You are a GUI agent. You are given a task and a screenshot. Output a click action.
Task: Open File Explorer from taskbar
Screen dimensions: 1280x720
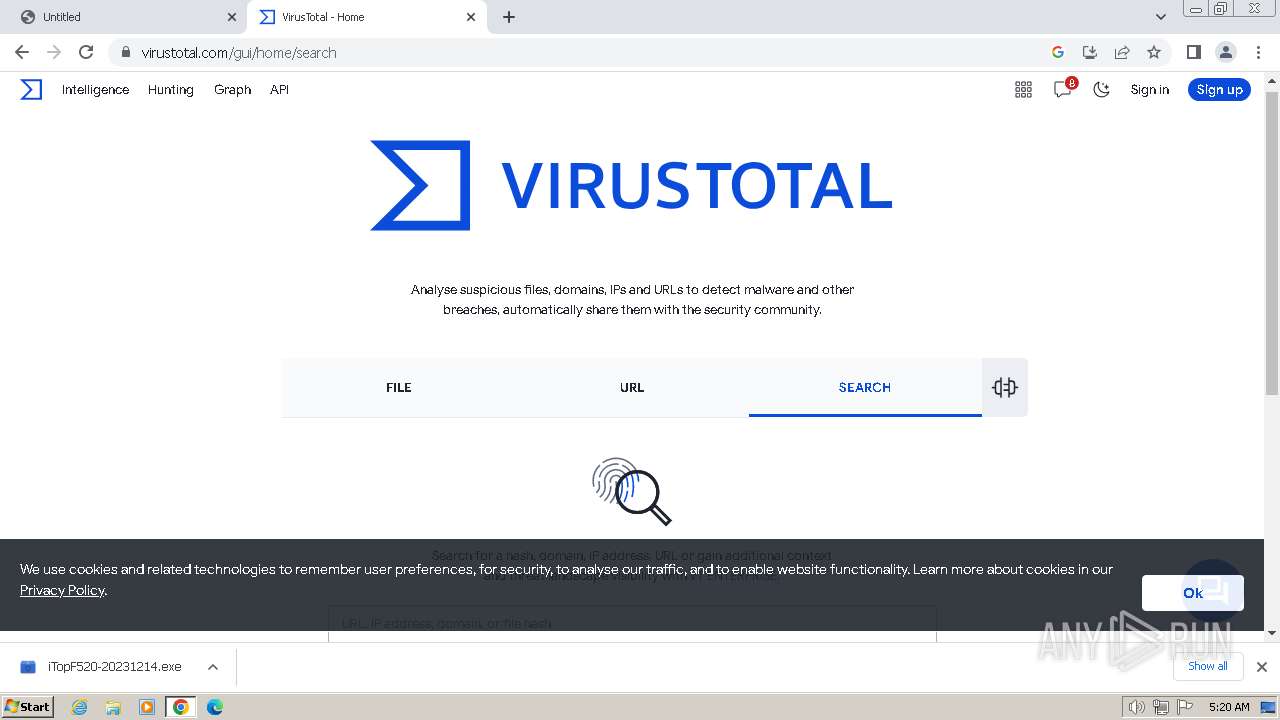coord(113,707)
